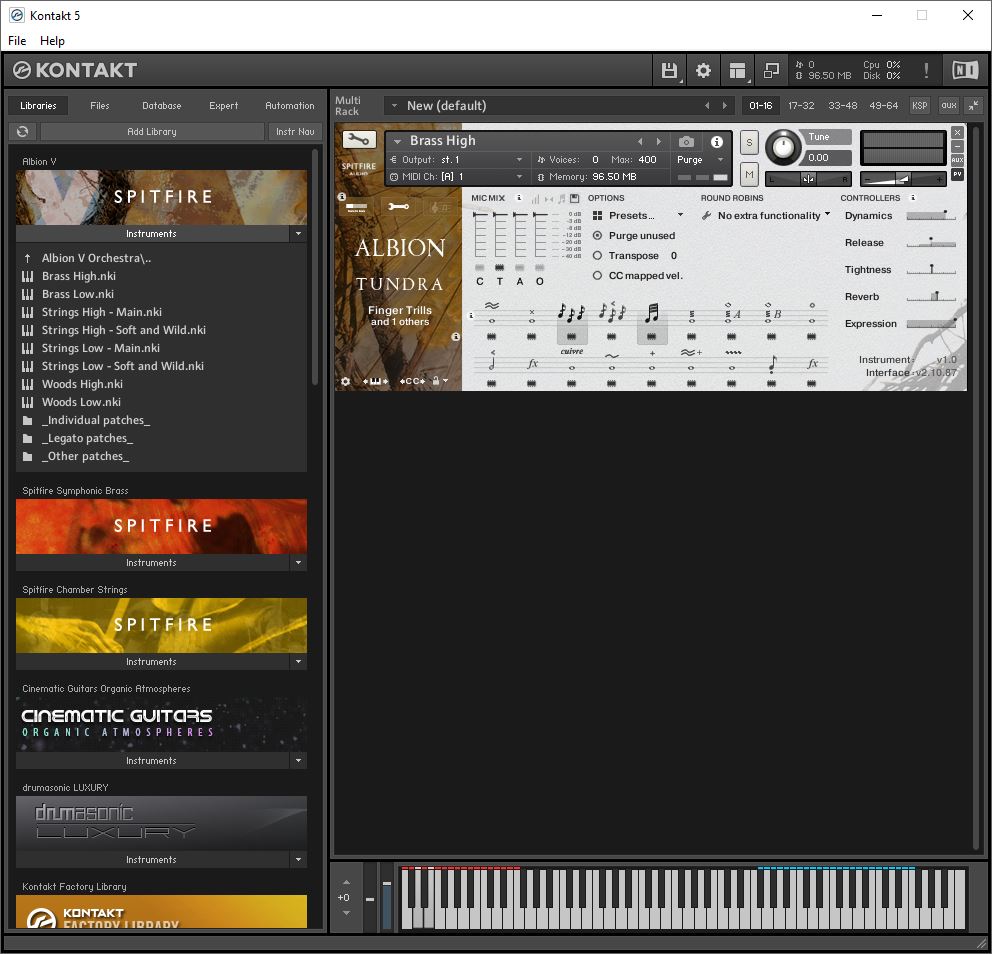The image size is (992, 954).
Task: Open the Help menu
Action: point(52,40)
